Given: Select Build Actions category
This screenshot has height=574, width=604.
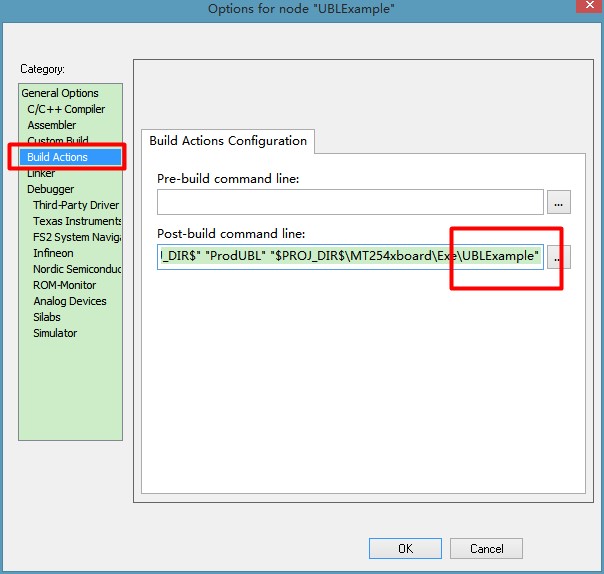Looking at the screenshot, I should [70, 157].
